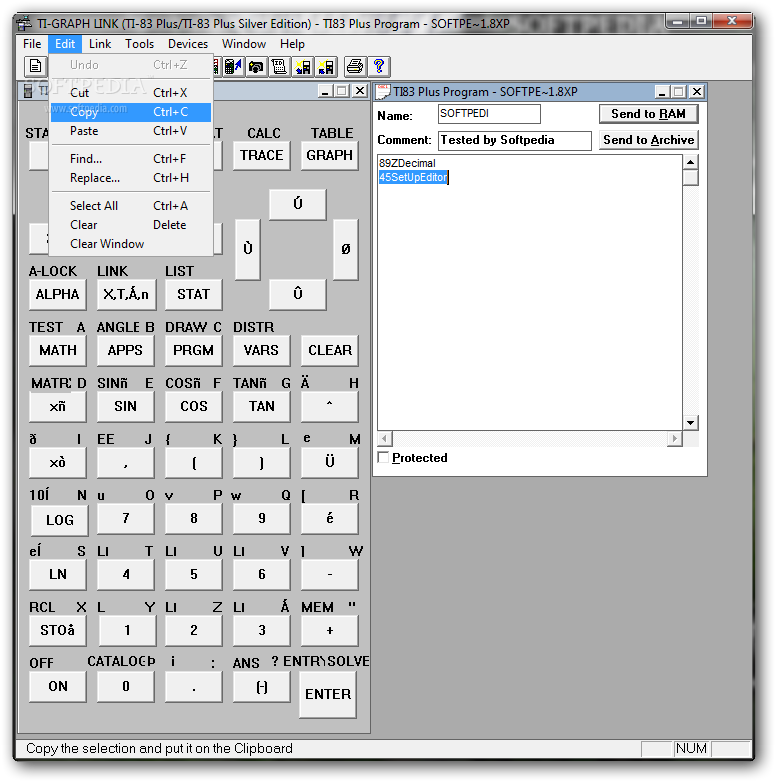Choose Replace... from the Edit menu
The width and height of the screenshot is (776, 782).
pos(131,178)
